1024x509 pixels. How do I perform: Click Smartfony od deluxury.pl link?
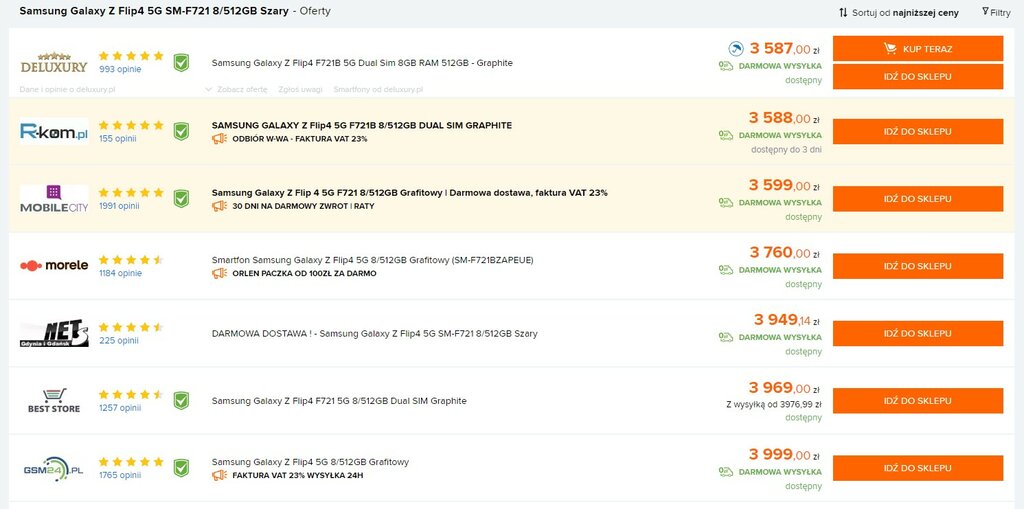tap(378, 90)
